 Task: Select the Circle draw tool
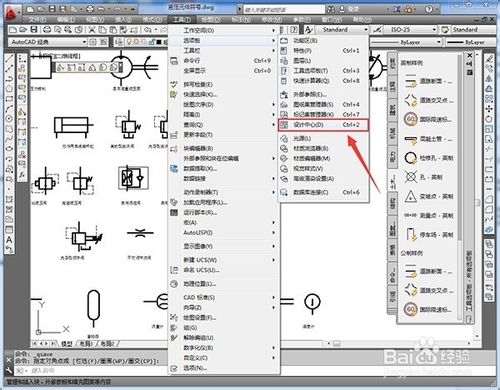(9, 119)
